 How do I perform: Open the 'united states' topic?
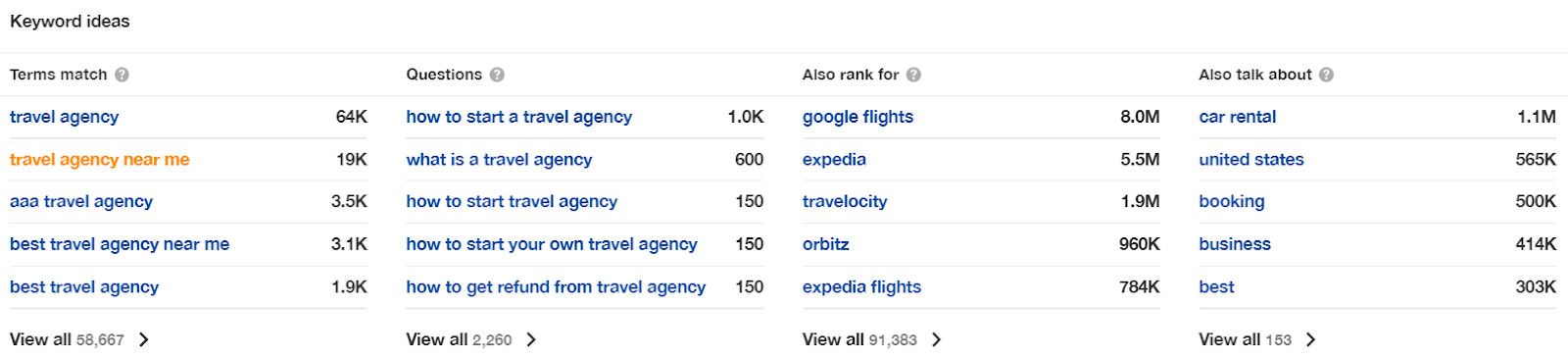coord(1251,159)
